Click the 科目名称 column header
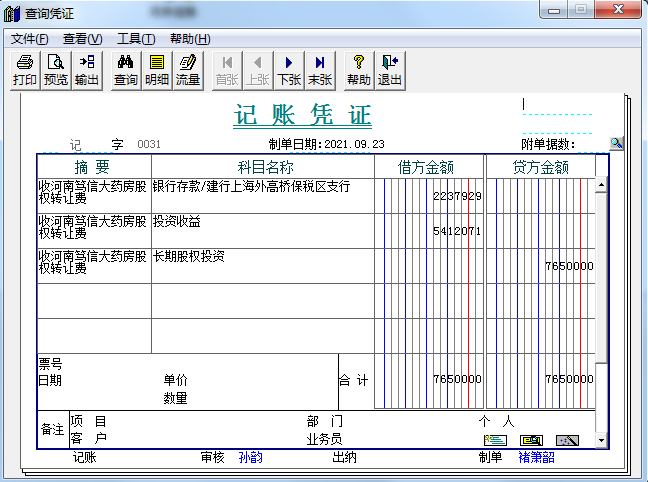648x482 pixels. click(x=265, y=167)
